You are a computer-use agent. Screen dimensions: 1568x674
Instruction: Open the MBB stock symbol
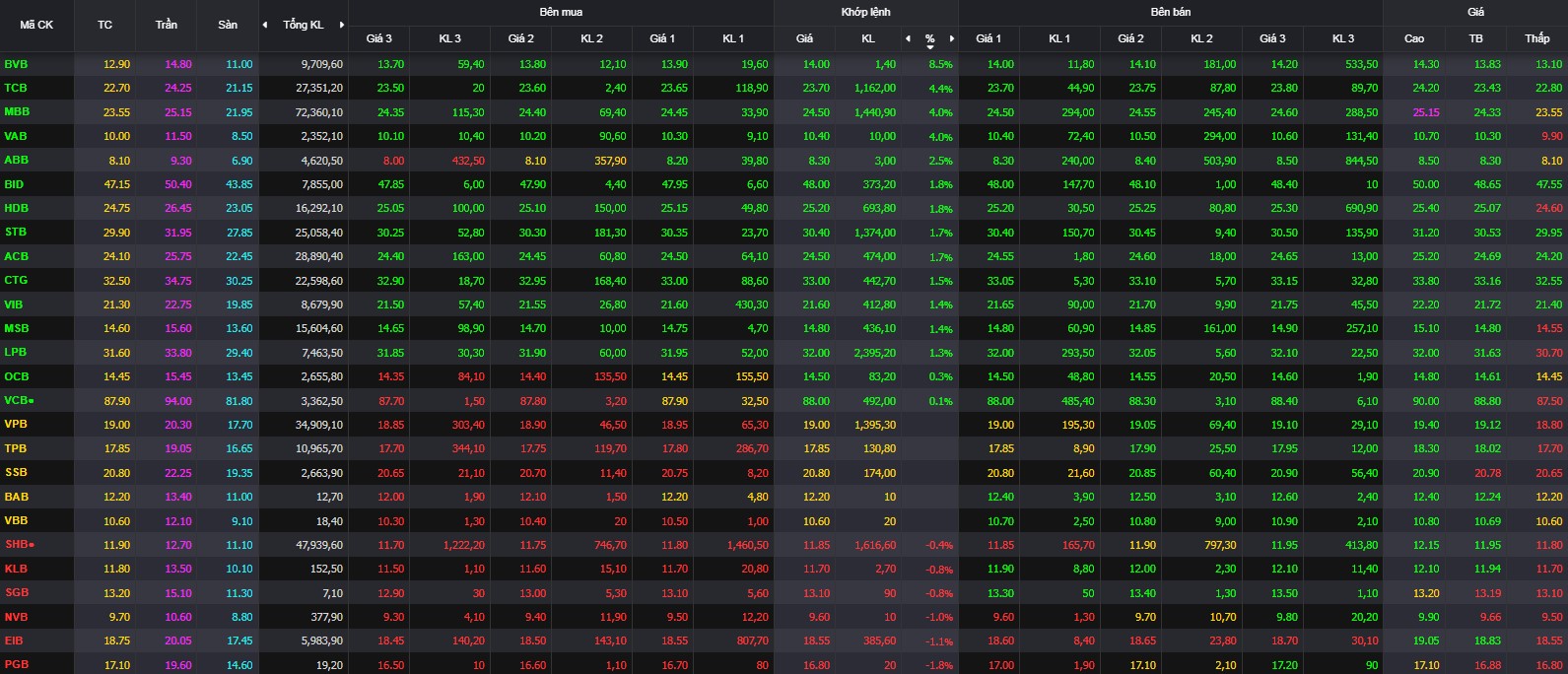tap(17, 111)
